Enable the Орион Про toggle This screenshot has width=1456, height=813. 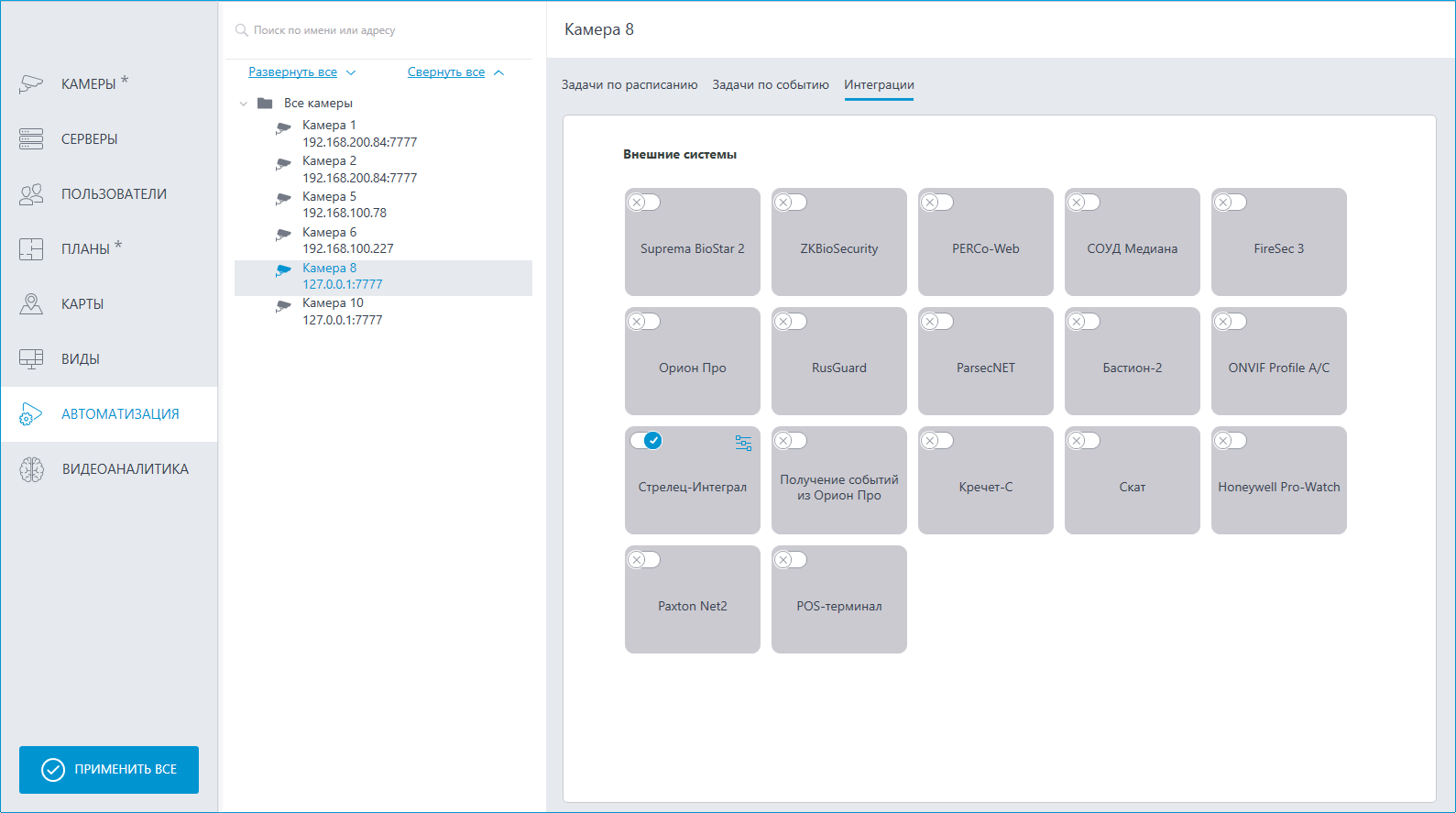(x=643, y=322)
